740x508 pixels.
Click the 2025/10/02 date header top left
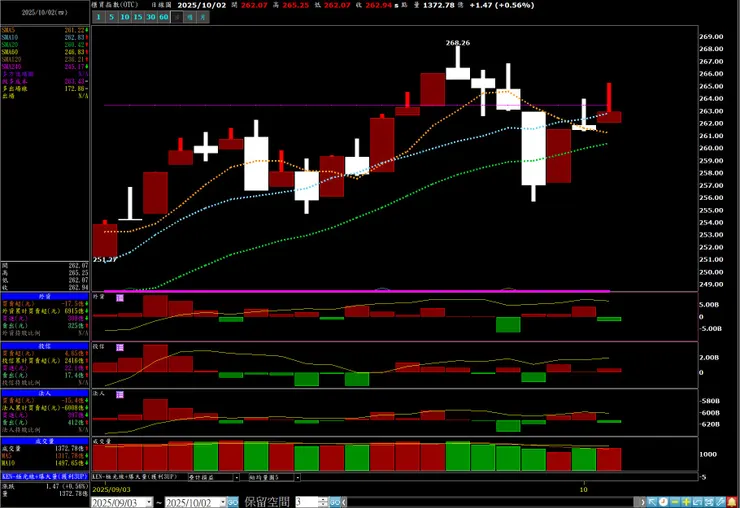point(44,12)
